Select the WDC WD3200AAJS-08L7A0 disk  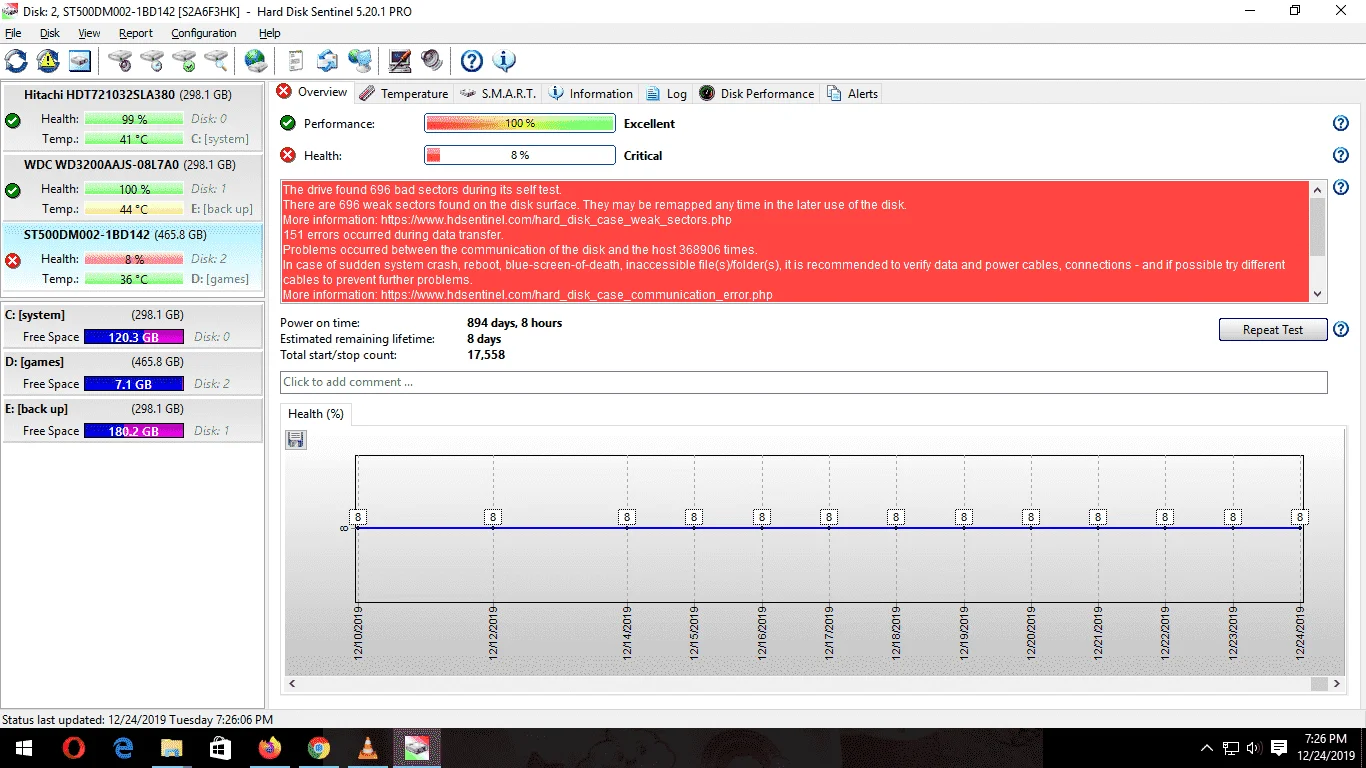pyautogui.click(x=133, y=188)
